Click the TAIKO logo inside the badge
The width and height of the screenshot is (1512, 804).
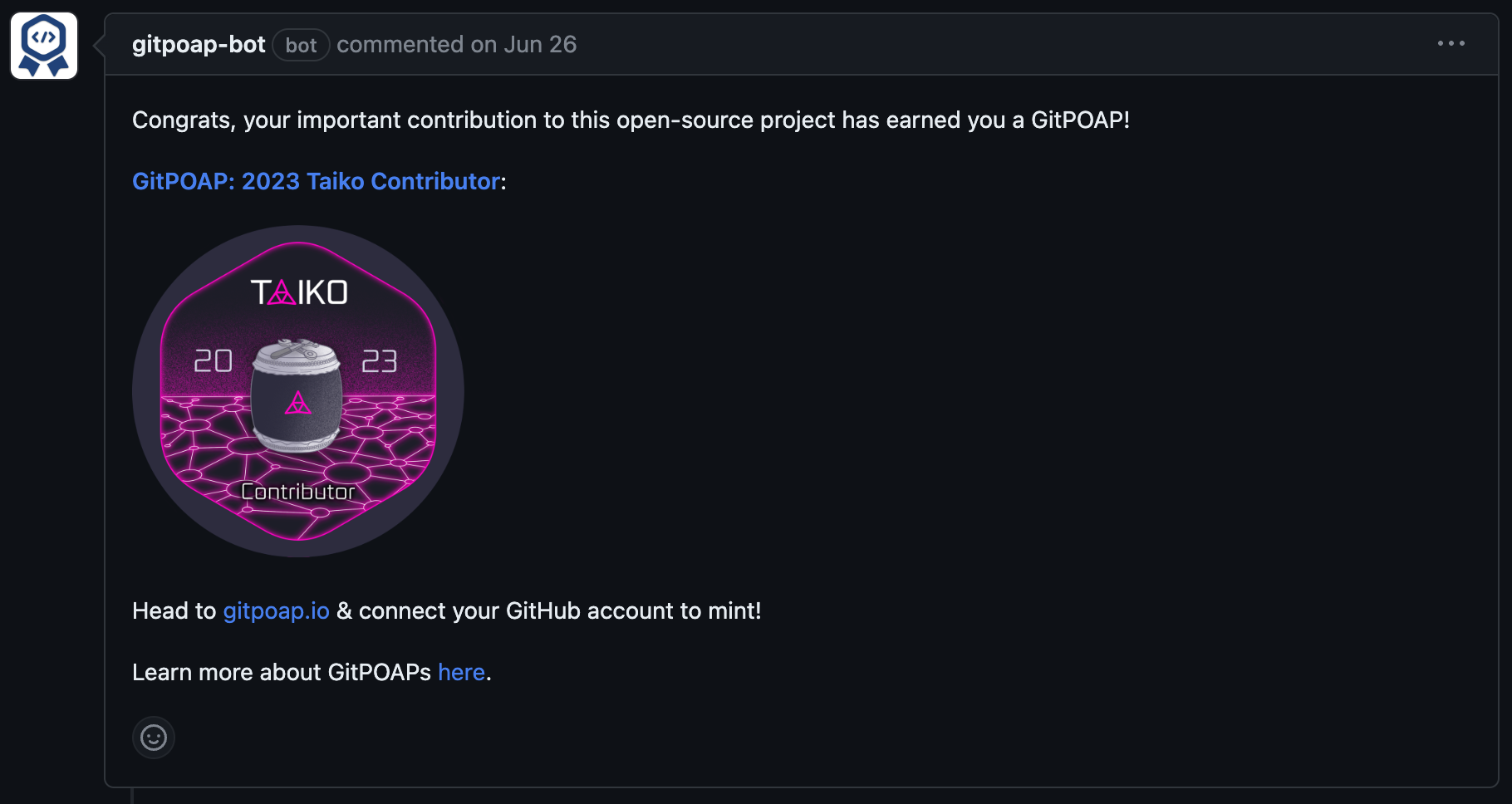297,292
